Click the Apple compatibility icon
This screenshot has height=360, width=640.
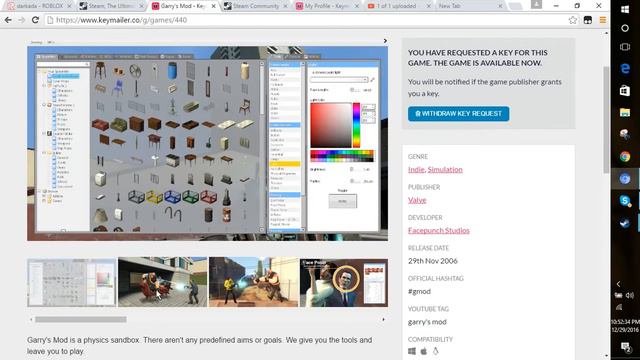pos(424,351)
